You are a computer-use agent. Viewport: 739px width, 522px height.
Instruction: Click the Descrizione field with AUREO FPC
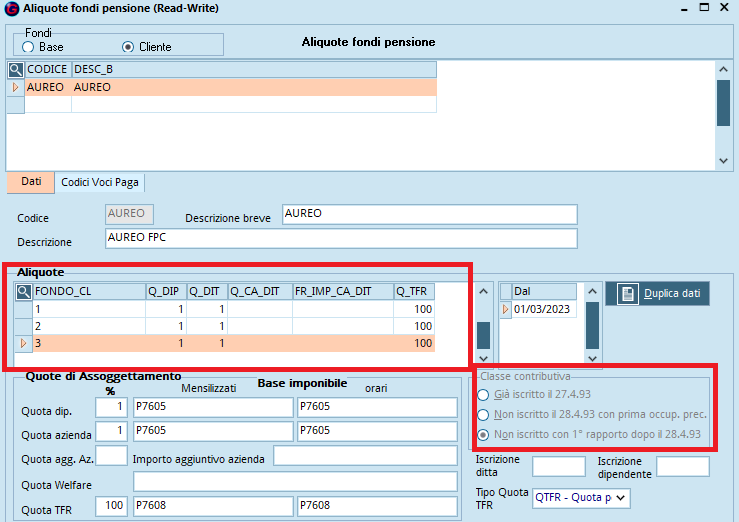coord(341,238)
